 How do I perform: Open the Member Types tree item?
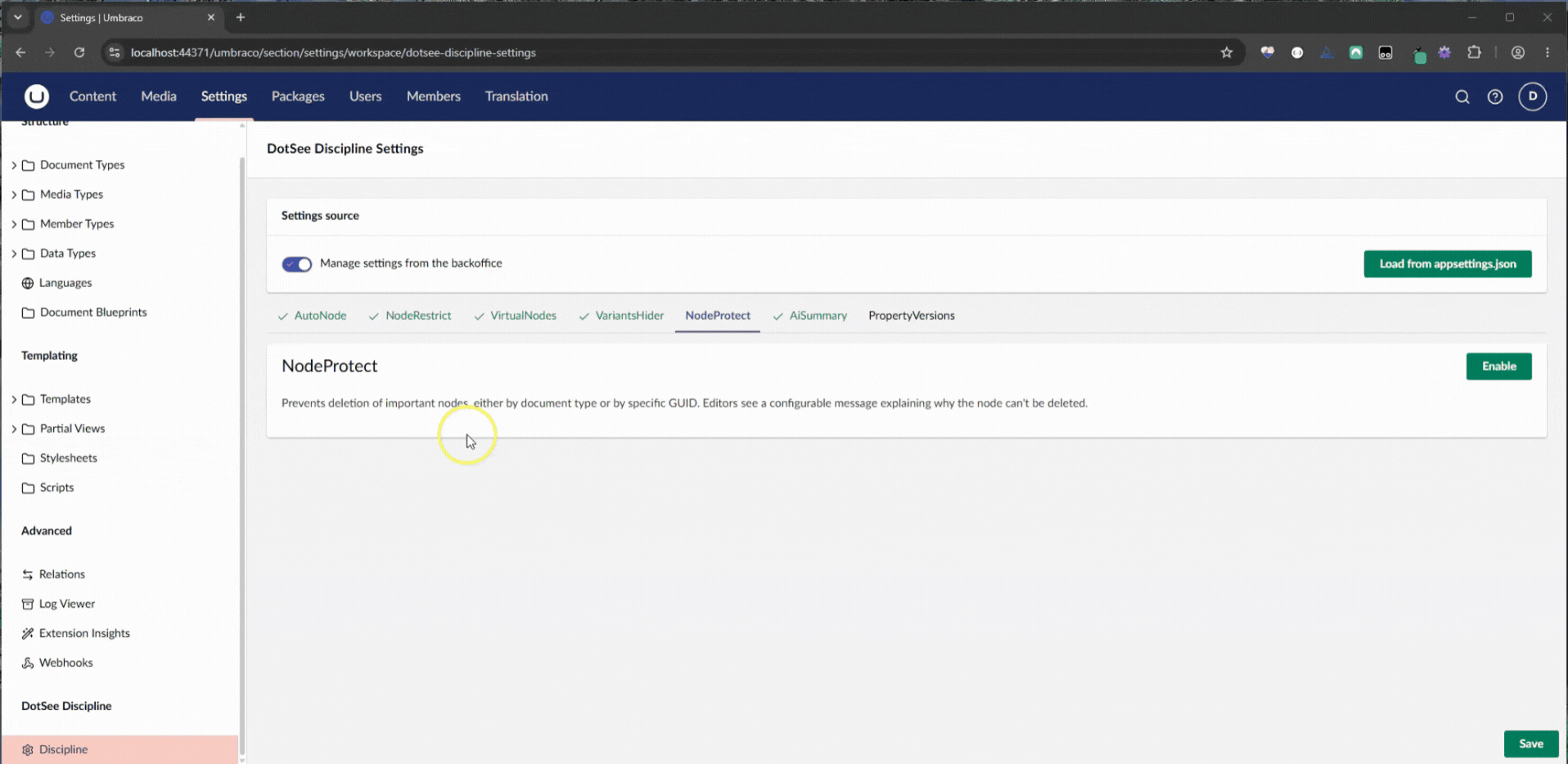77,224
